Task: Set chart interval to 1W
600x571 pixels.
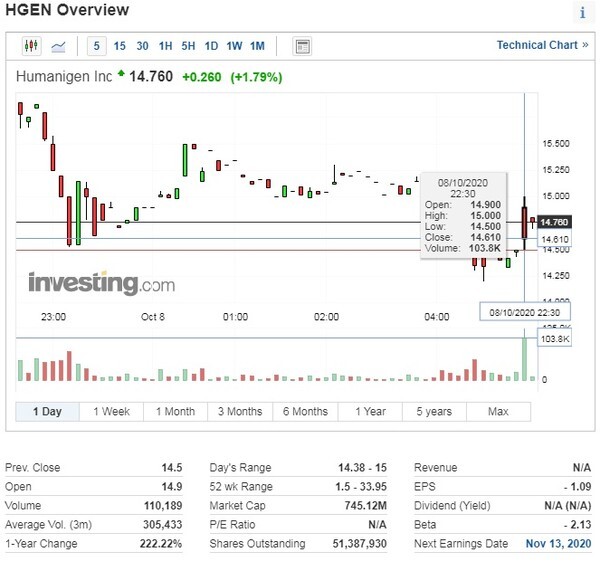Action: [234, 46]
